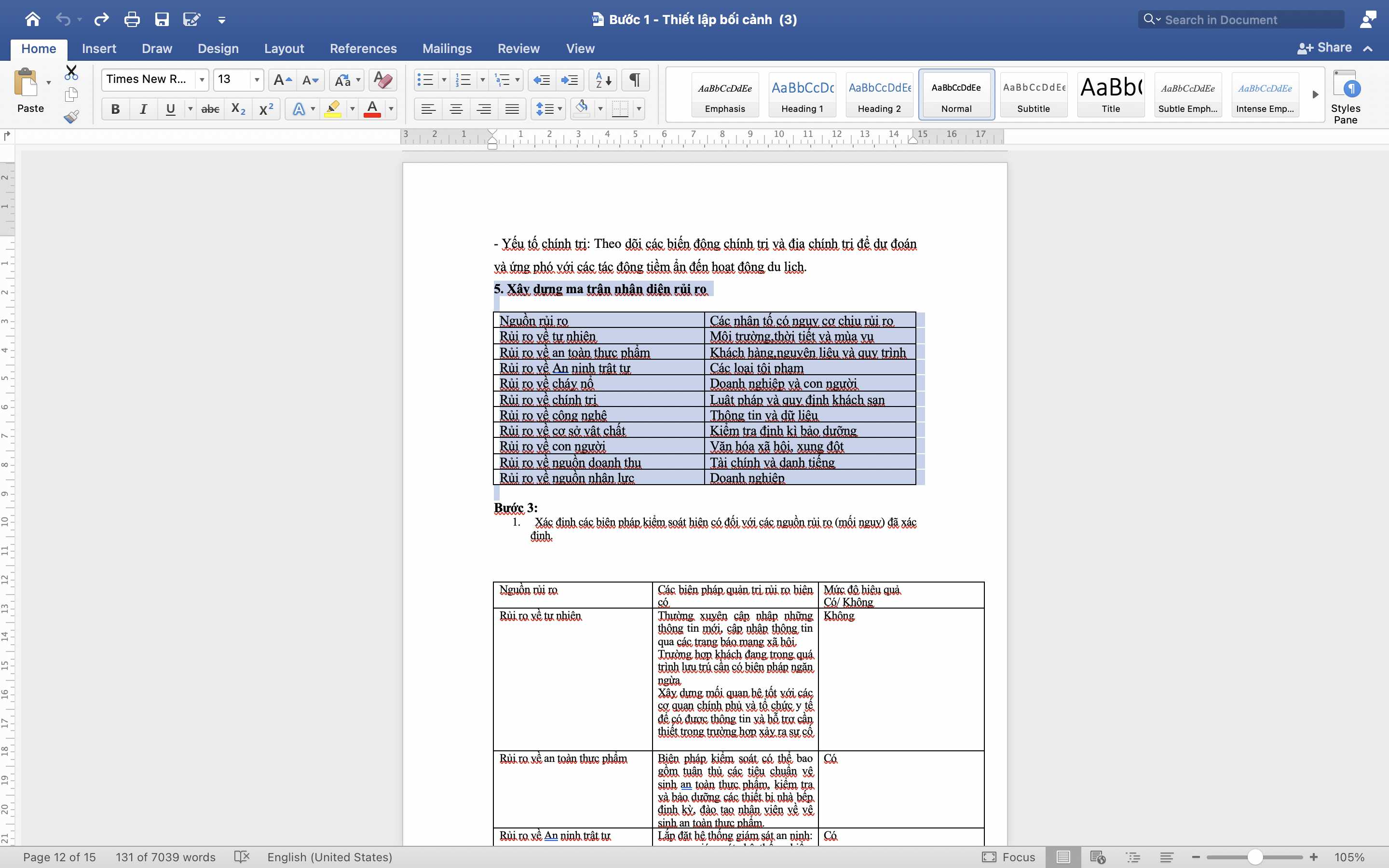The width and height of the screenshot is (1389, 868).
Task: Toggle strikethrough formatting
Action: pyautogui.click(x=210, y=109)
